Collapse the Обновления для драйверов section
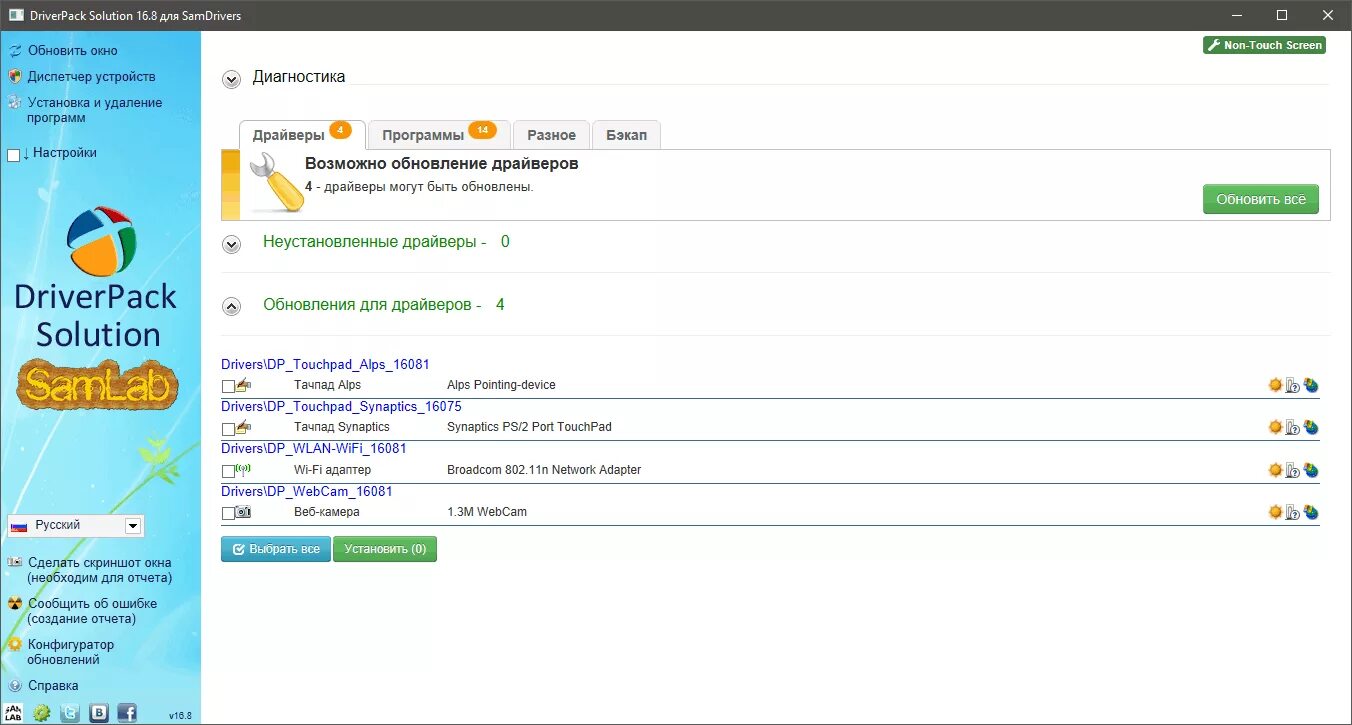The width and height of the screenshot is (1352, 725). click(232, 307)
